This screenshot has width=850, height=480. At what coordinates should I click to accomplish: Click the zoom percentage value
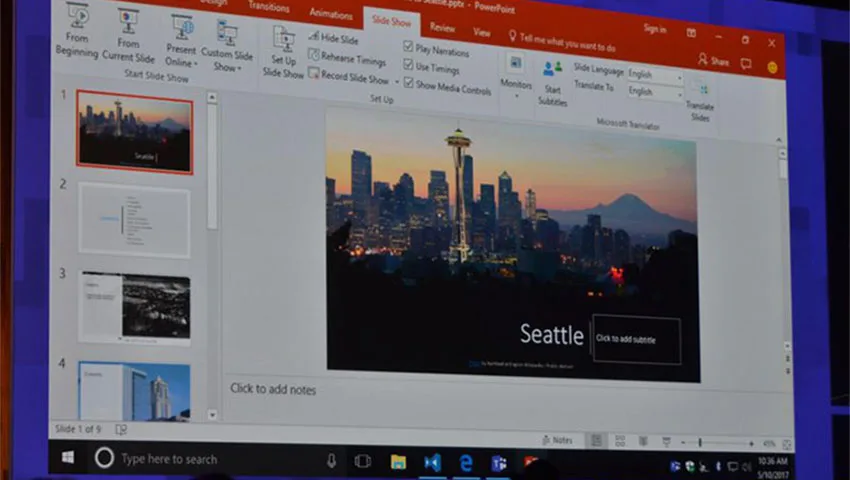769,444
